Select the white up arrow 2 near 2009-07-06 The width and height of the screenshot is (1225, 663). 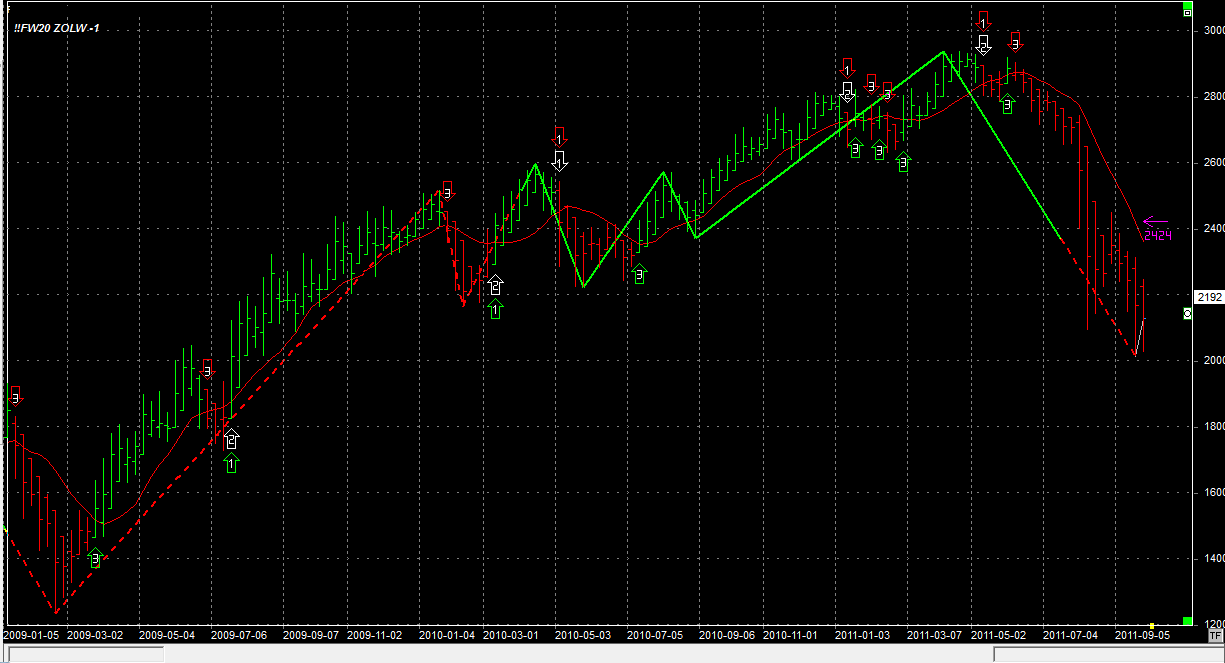[x=232, y=438]
